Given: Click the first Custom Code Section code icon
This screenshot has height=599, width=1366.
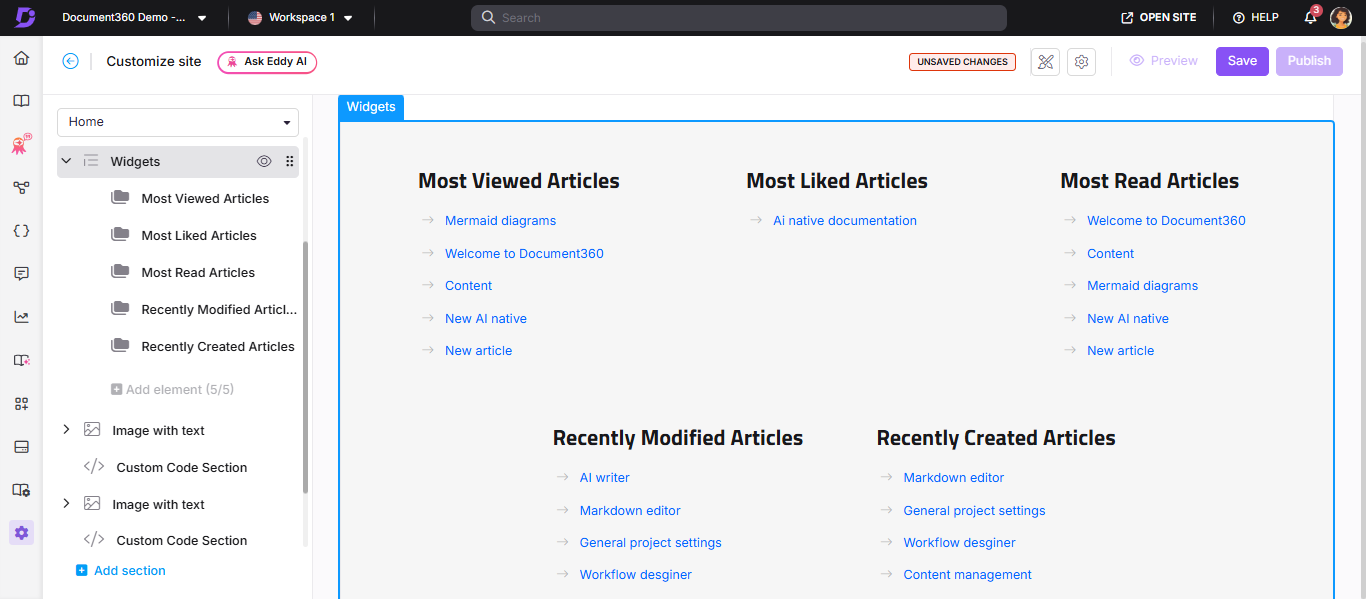Looking at the screenshot, I should pos(94,467).
